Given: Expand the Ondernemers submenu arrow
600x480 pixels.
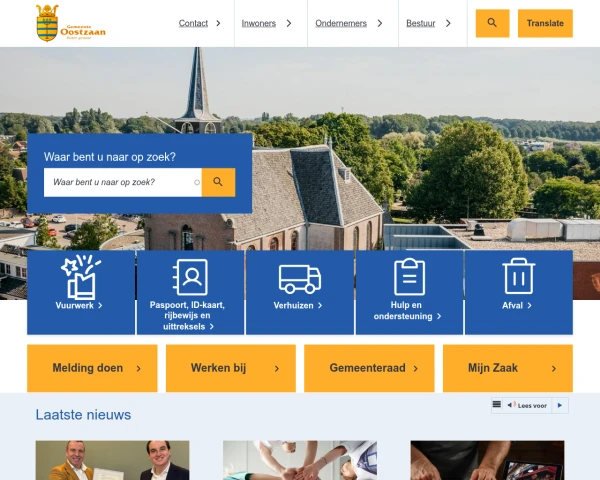Looking at the screenshot, I should (380, 23).
